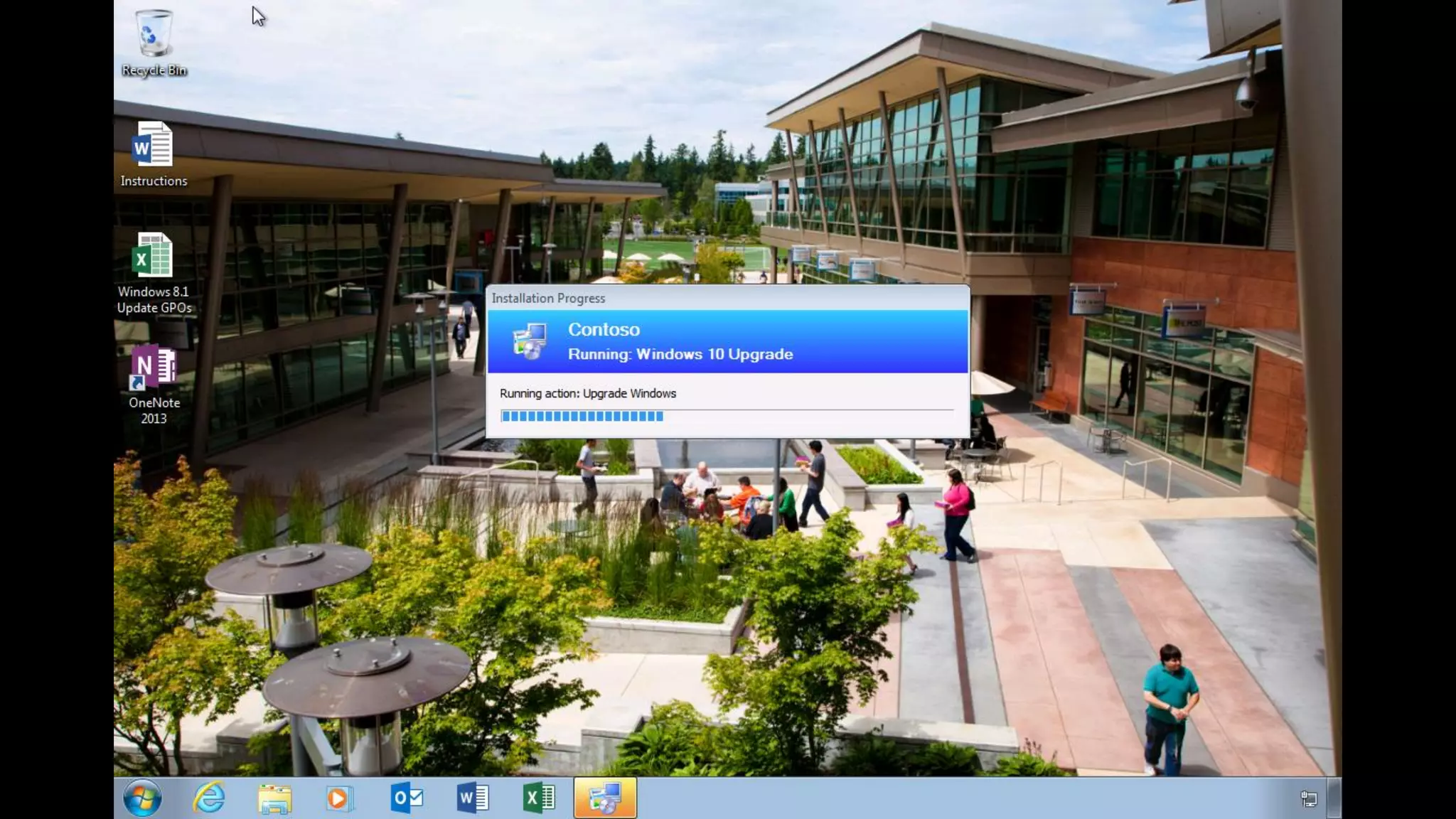Open Word from the taskbar

[x=472, y=798]
